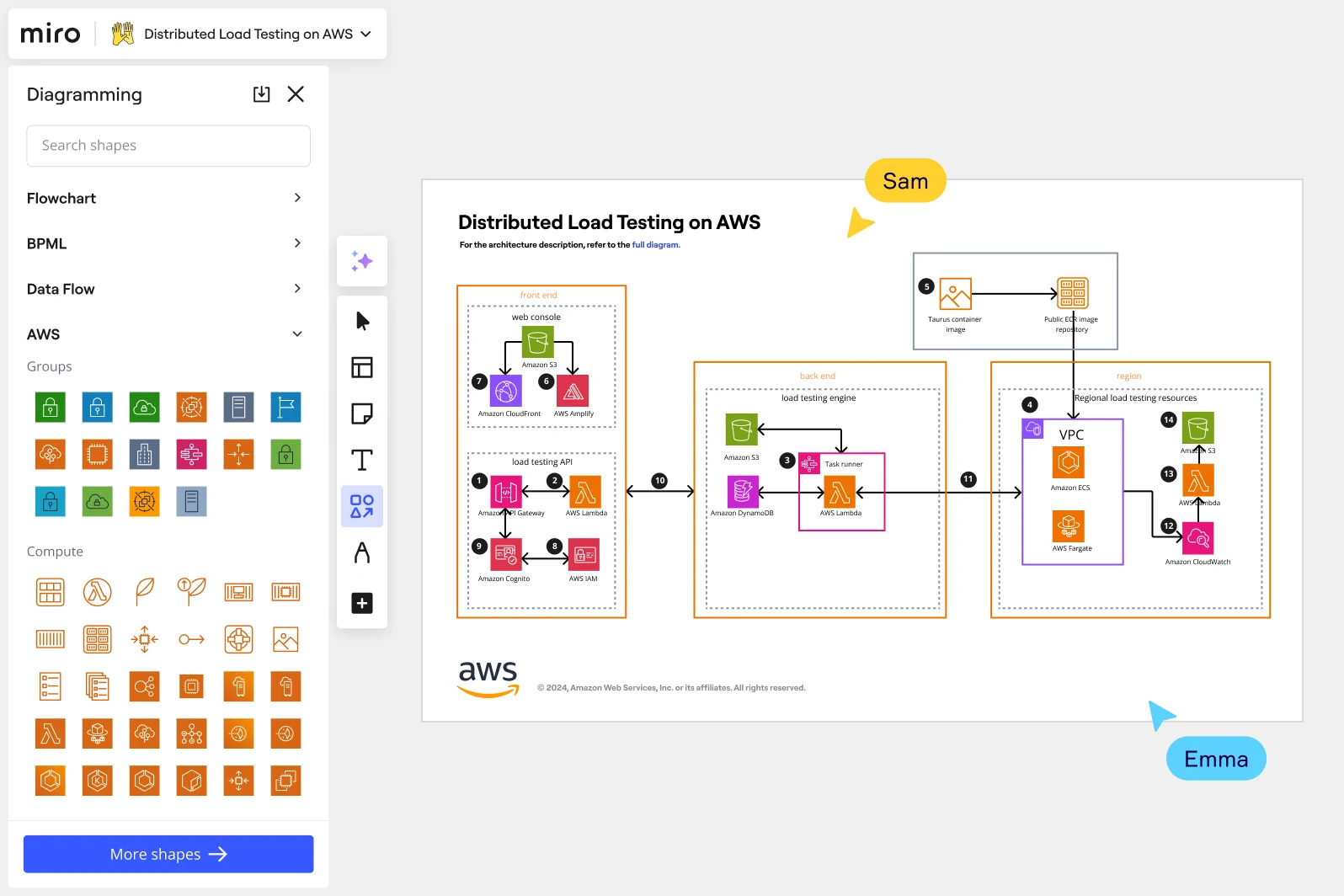The width and height of the screenshot is (1344, 896).
Task: Select AWS Amplify icon in diagram
Action: pyautogui.click(x=573, y=391)
